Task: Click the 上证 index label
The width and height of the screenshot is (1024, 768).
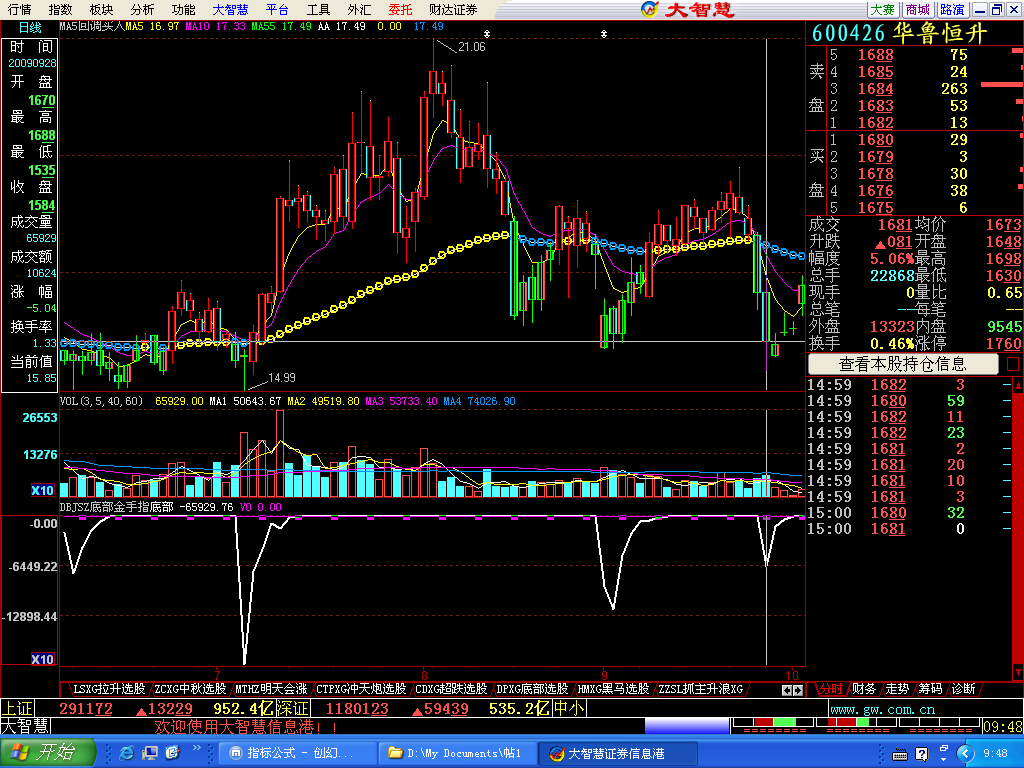Action: (16, 709)
